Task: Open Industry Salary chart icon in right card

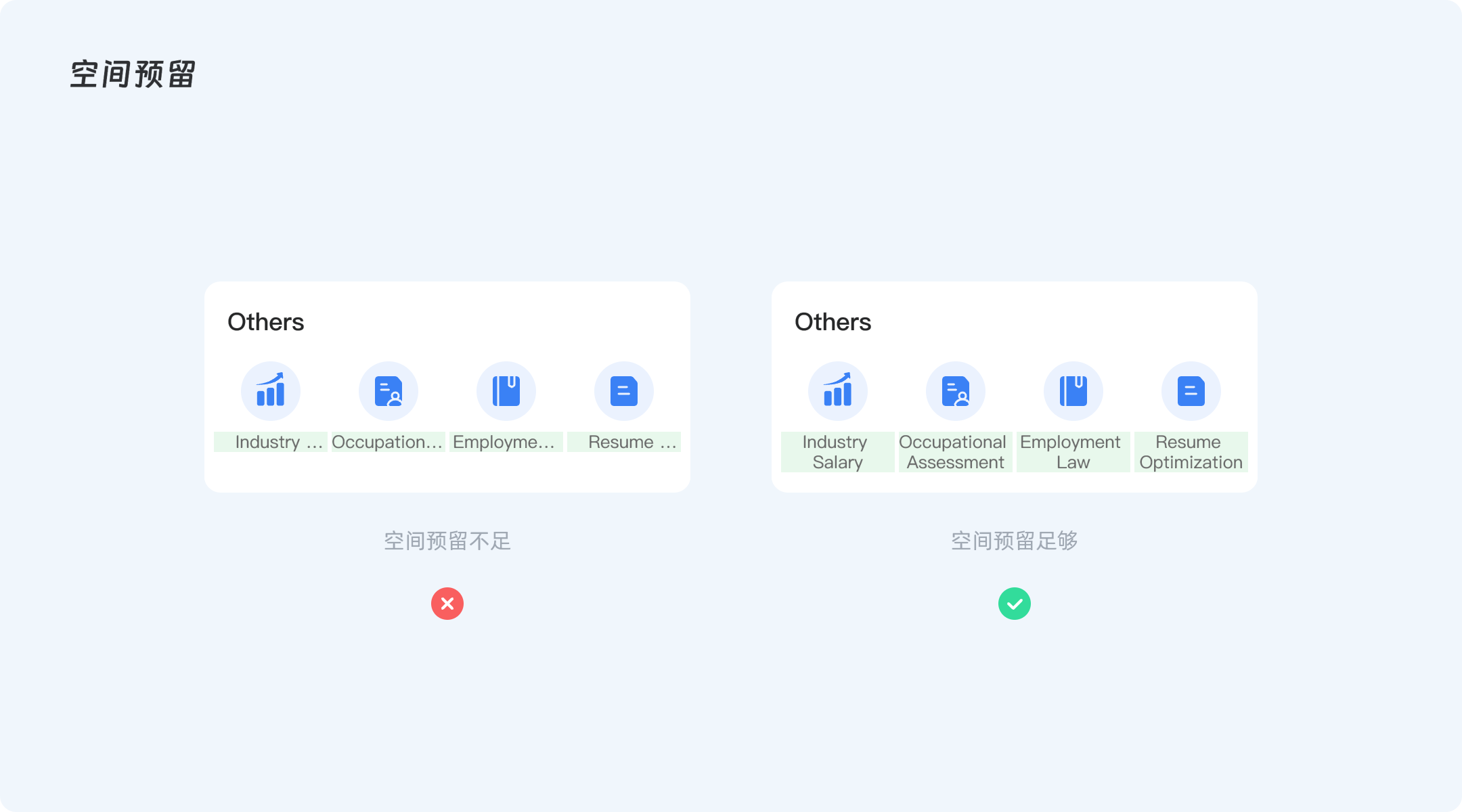Action: pos(838,391)
